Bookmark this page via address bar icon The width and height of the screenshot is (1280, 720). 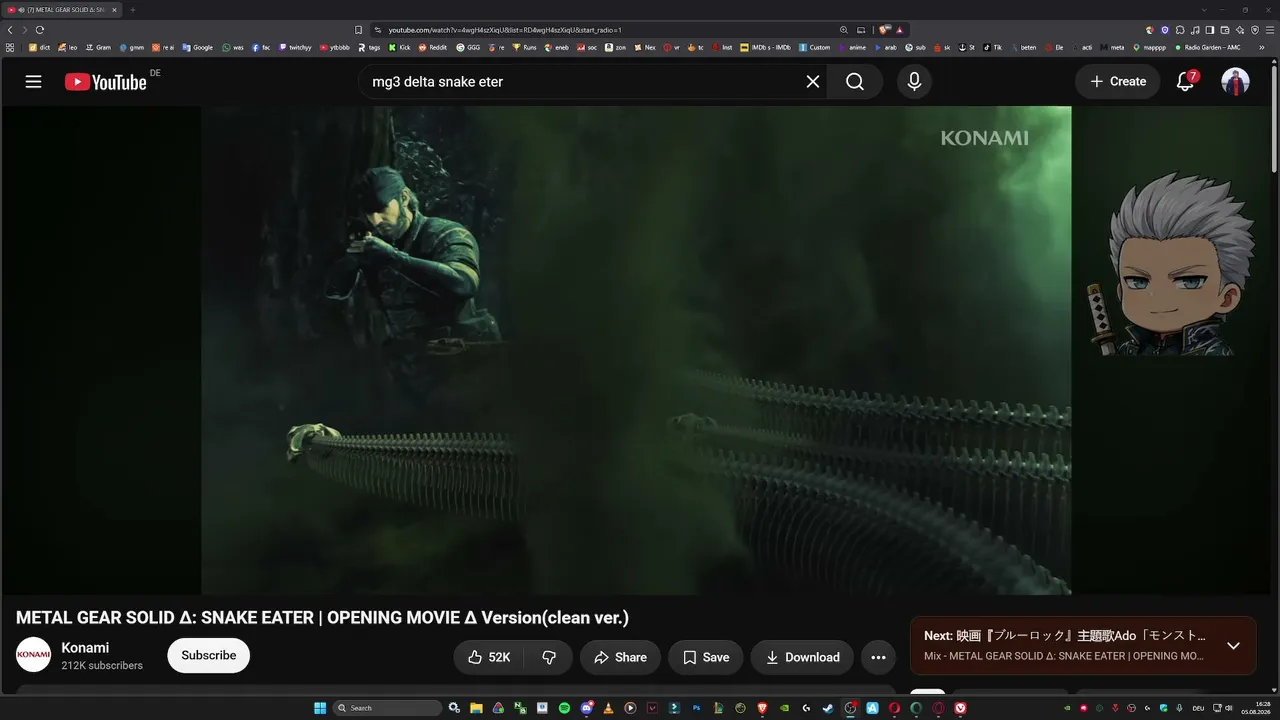359,30
